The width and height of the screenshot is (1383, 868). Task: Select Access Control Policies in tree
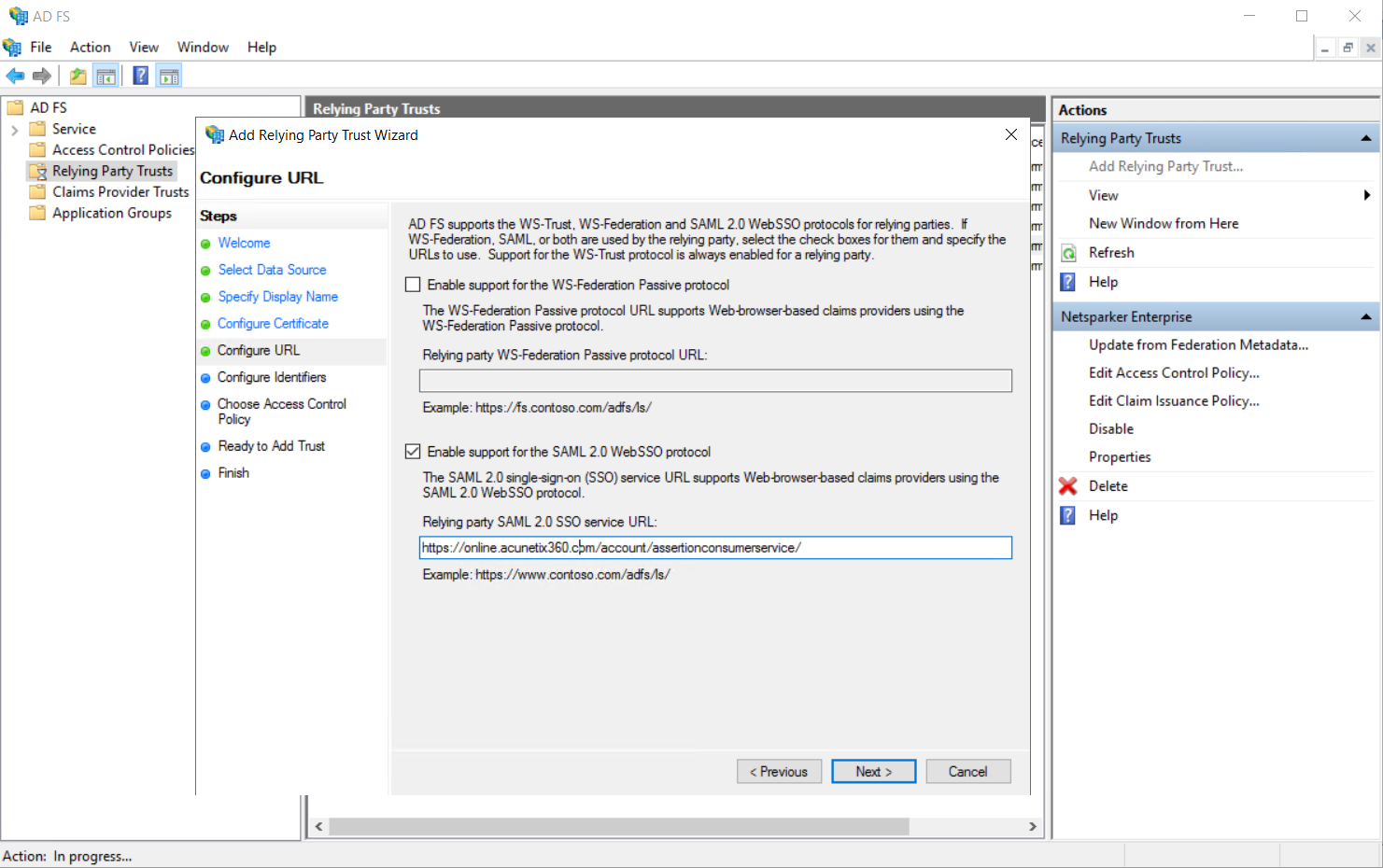(x=123, y=149)
